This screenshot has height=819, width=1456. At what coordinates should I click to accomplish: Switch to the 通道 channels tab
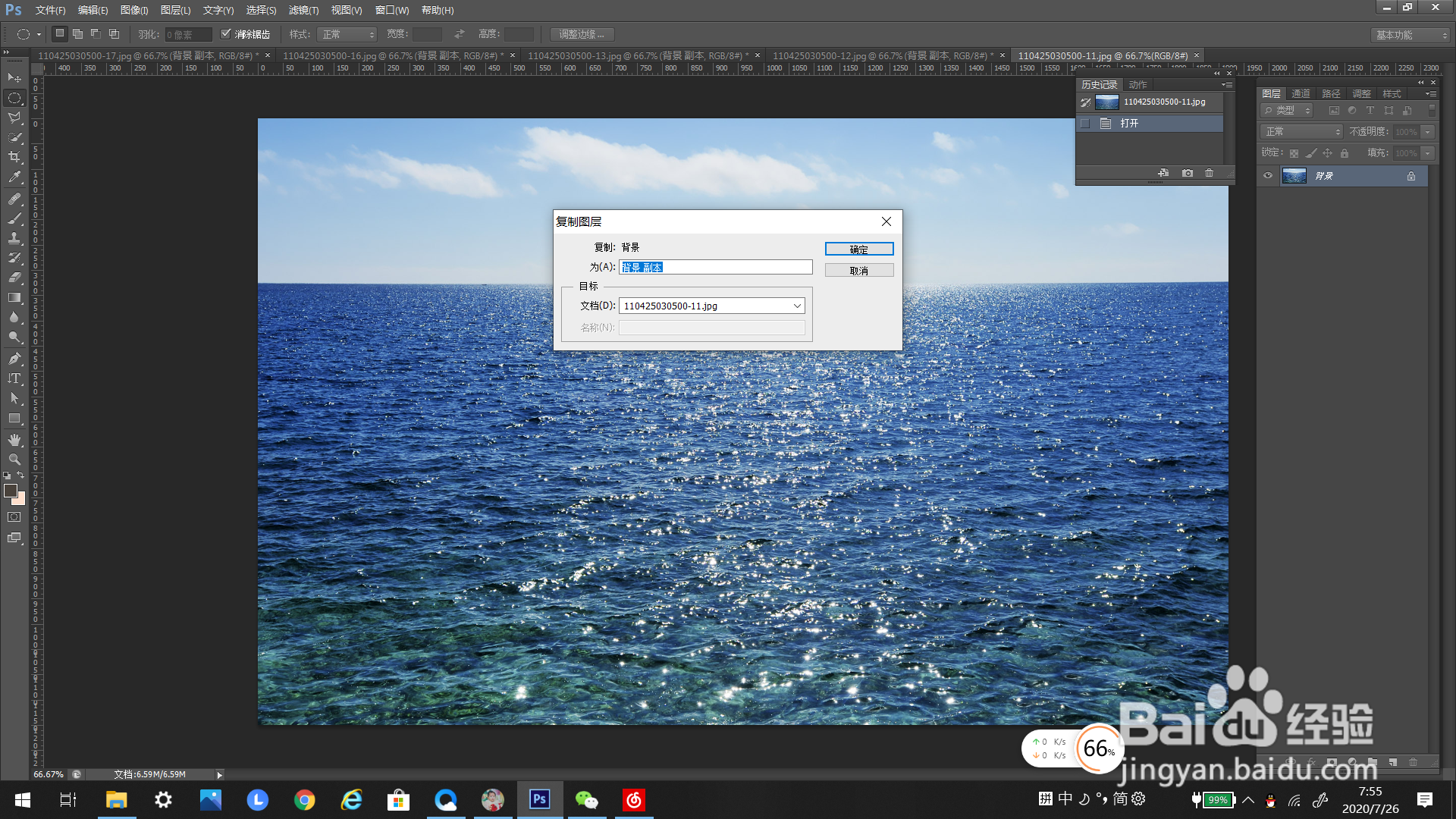coord(1301,94)
